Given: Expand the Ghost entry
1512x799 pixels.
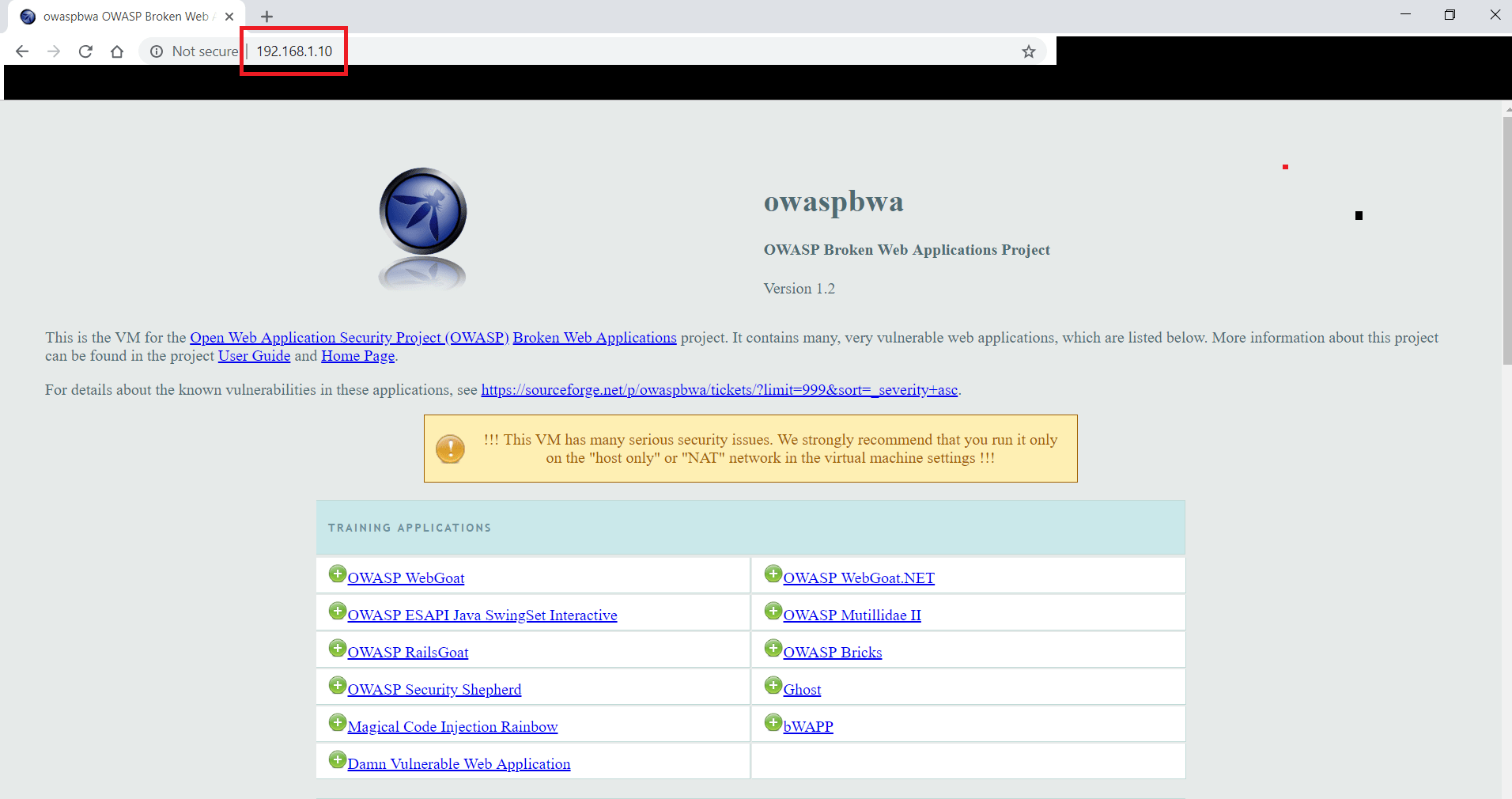Looking at the screenshot, I should (773, 684).
